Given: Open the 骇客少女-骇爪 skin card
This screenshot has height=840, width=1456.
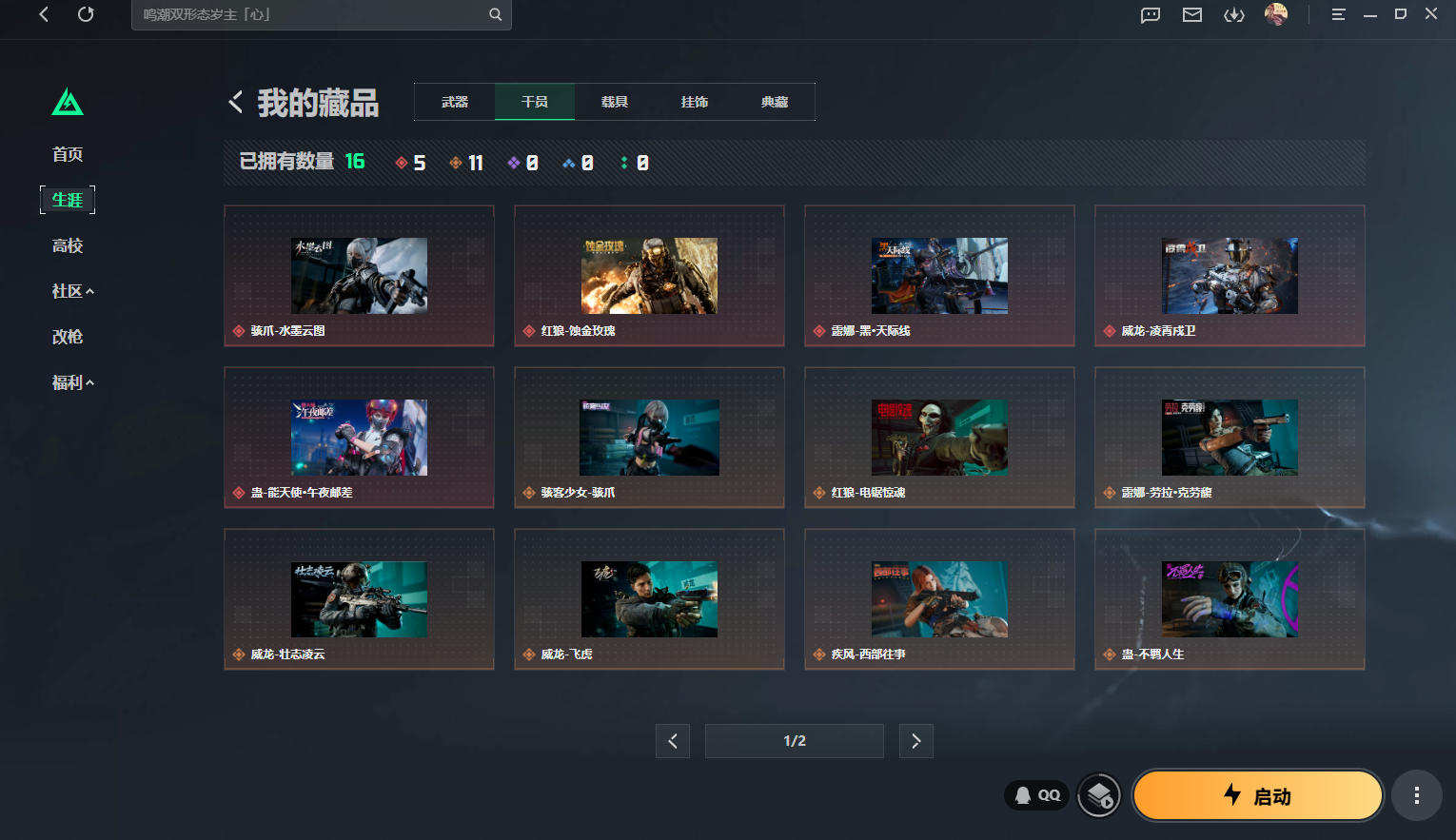Looking at the screenshot, I should point(649,438).
